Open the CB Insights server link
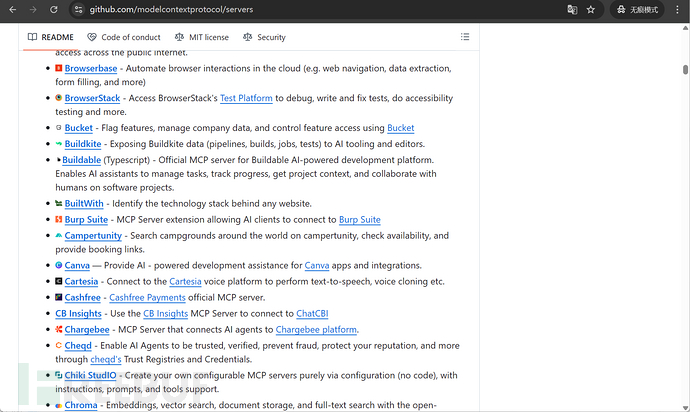This screenshot has width=690, height=412. pyautogui.click(x=78, y=313)
